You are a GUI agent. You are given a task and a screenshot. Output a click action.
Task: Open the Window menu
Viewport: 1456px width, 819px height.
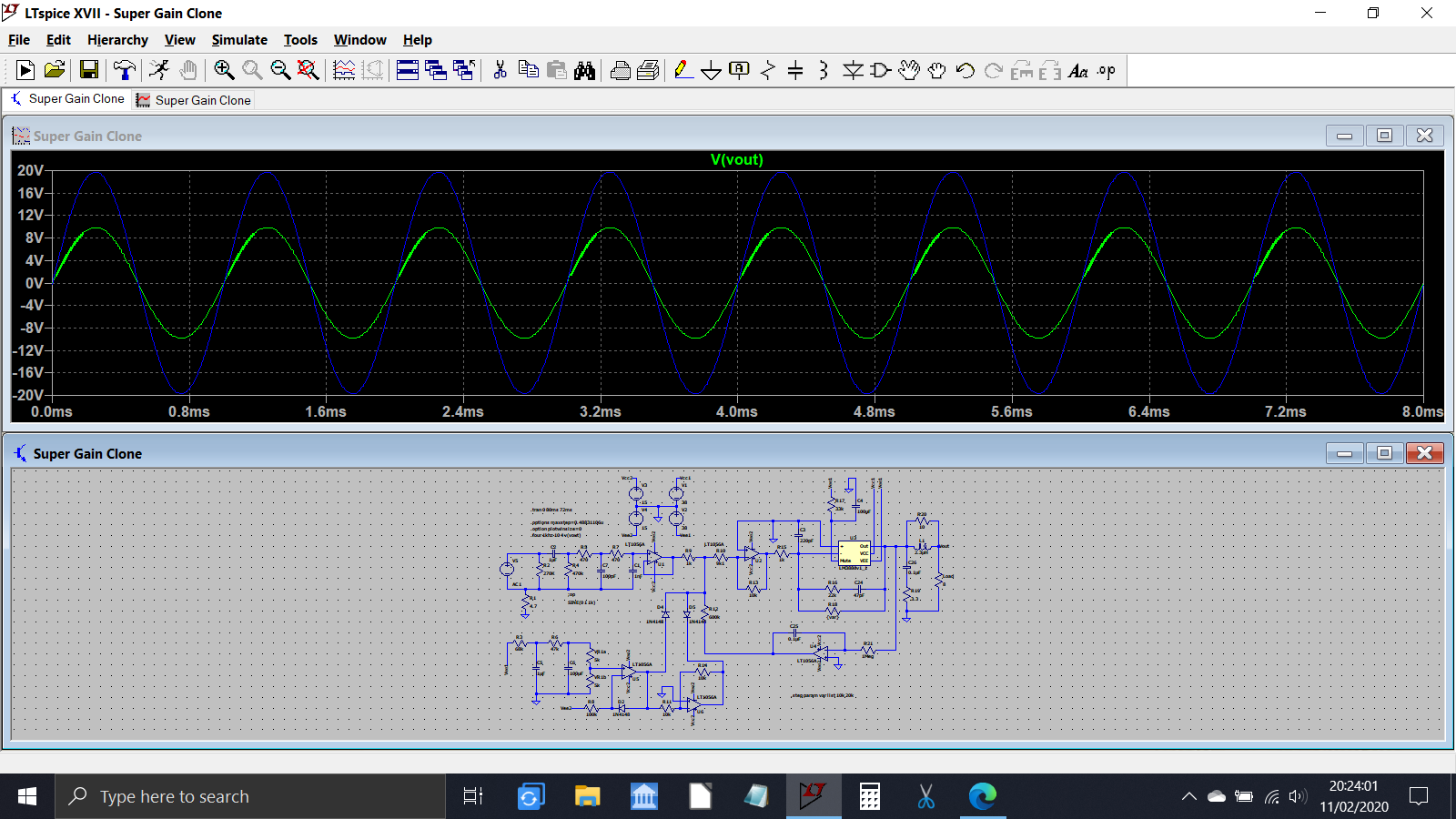[359, 40]
